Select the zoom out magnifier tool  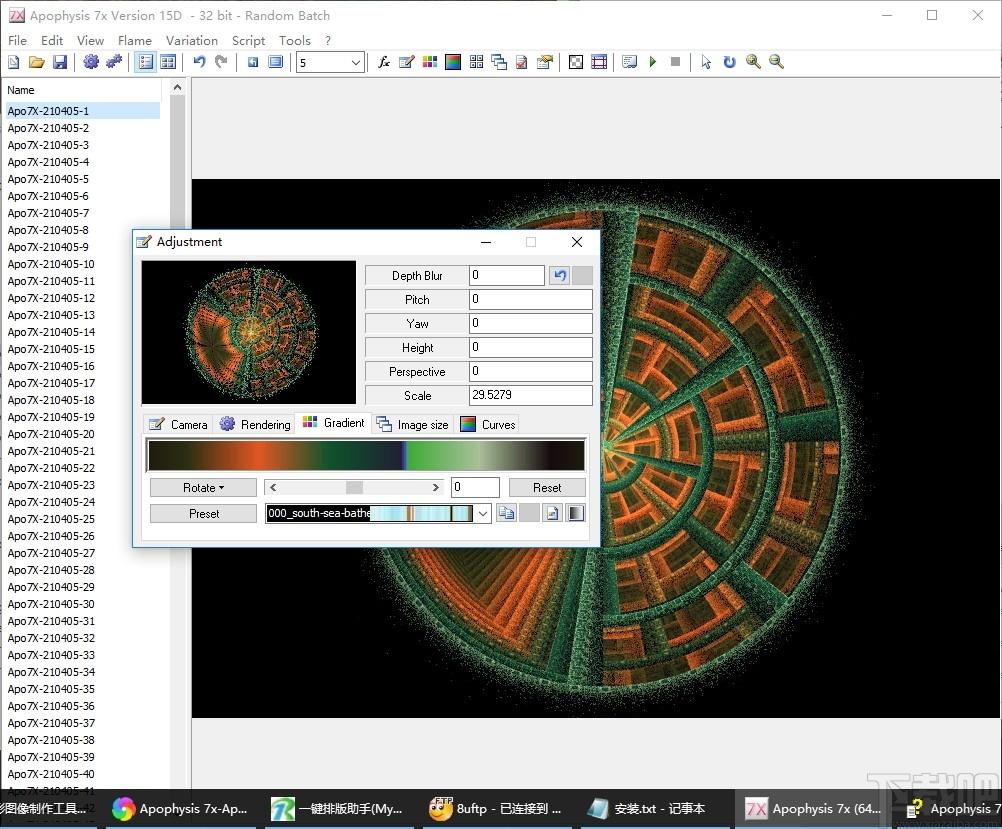coord(776,62)
